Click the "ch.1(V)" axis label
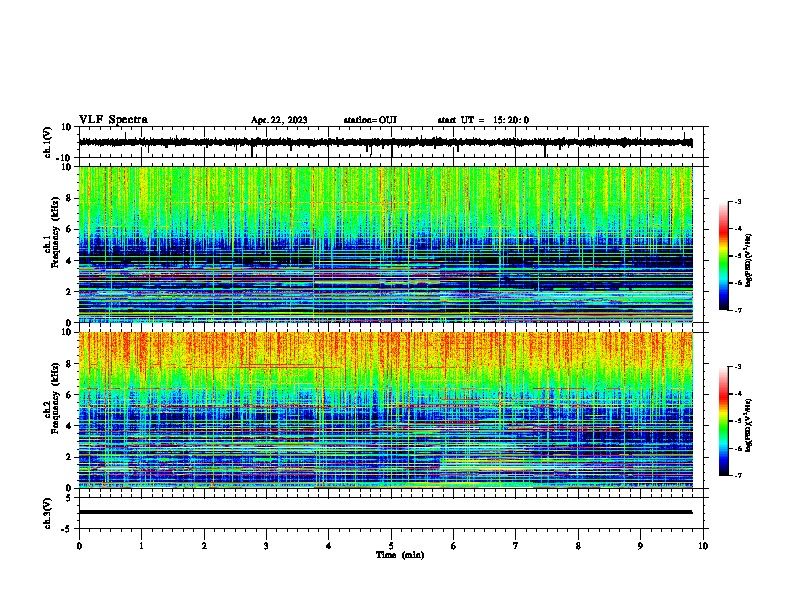This screenshot has width=792, height=612. click(x=48, y=142)
